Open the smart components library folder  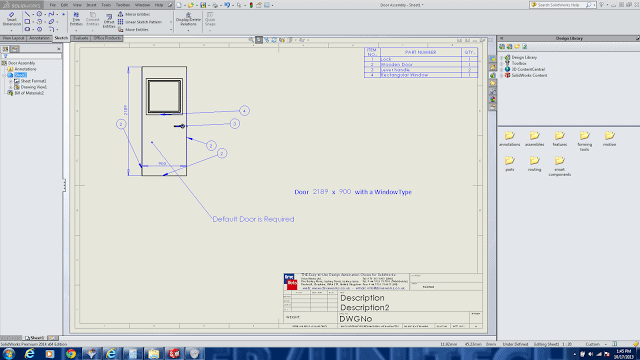coord(560,166)
